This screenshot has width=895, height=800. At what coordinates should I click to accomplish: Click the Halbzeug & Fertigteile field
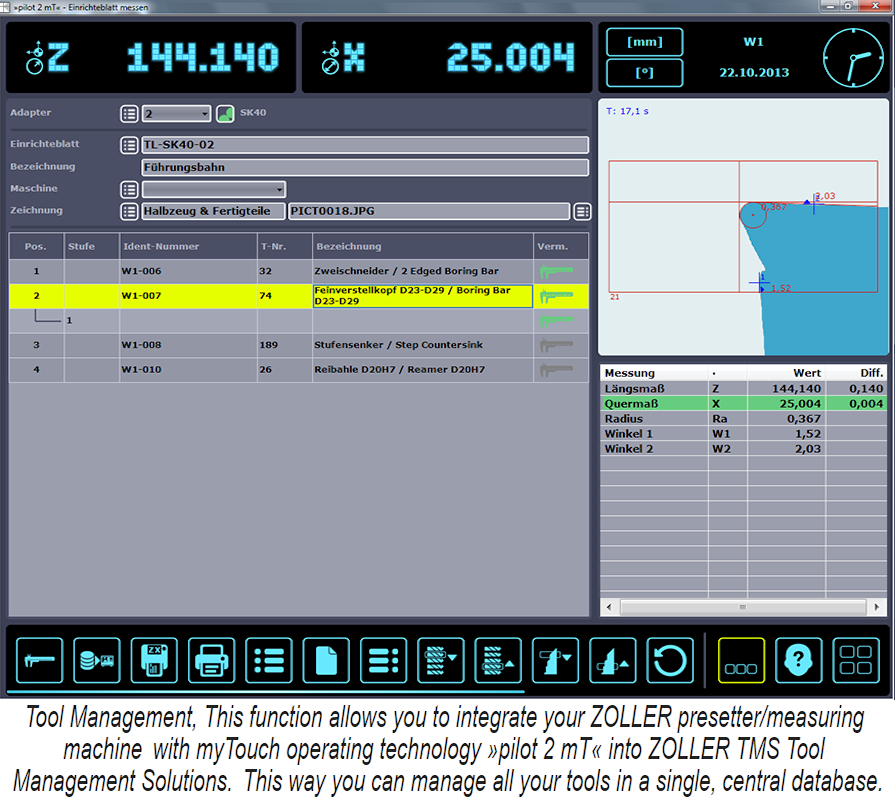tap(213, 211)
